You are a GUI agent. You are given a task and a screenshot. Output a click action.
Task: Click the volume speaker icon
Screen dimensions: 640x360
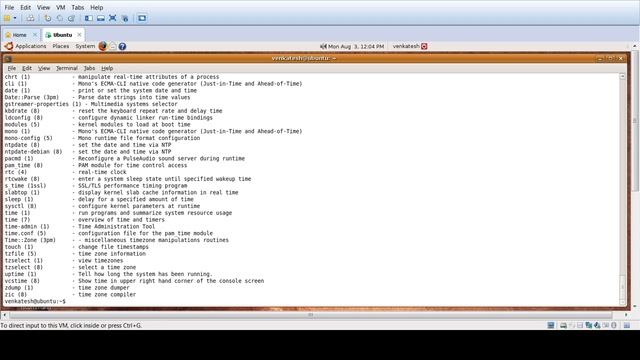tap(323, 47)
